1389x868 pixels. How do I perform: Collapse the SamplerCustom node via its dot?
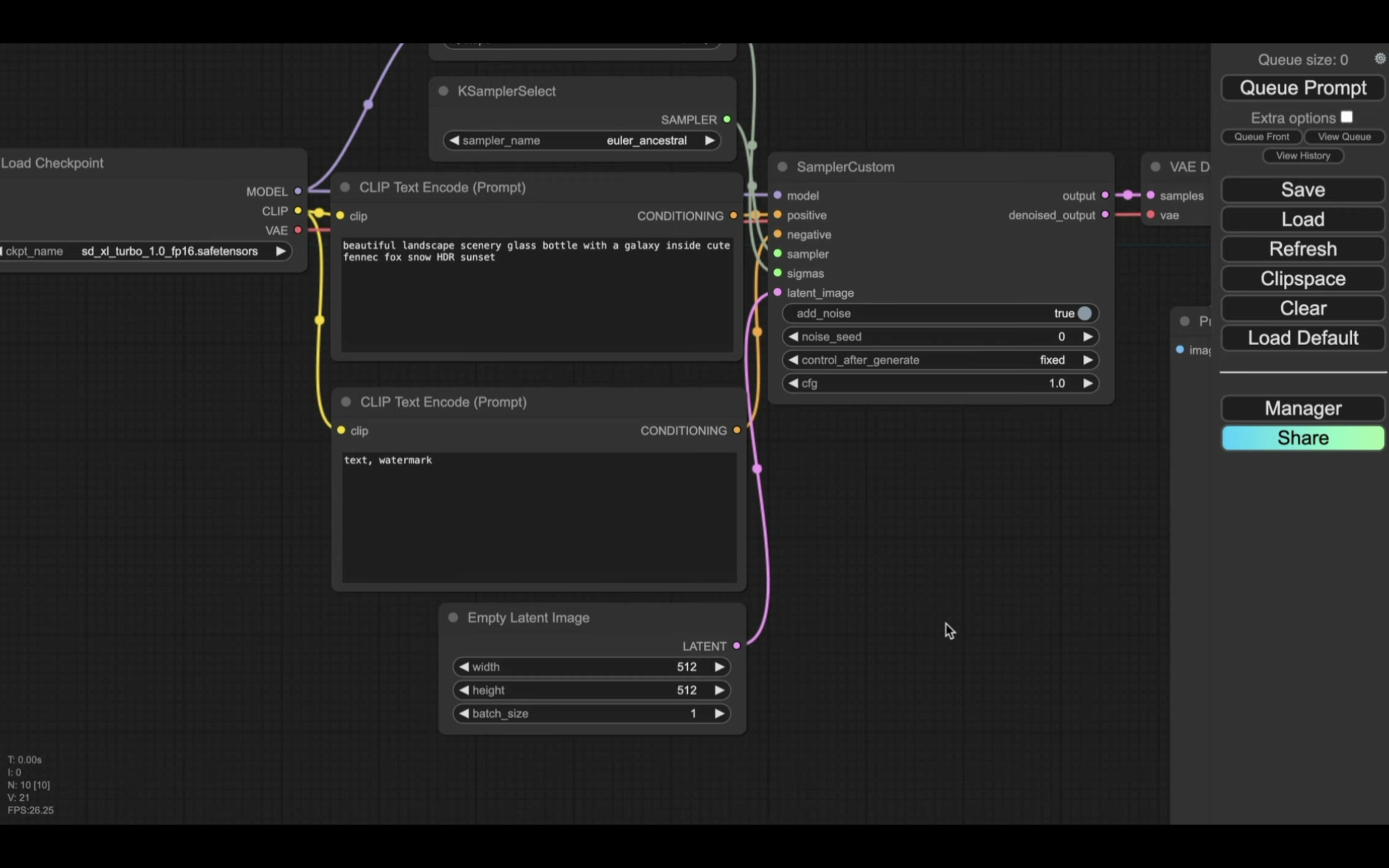(782, 166)
